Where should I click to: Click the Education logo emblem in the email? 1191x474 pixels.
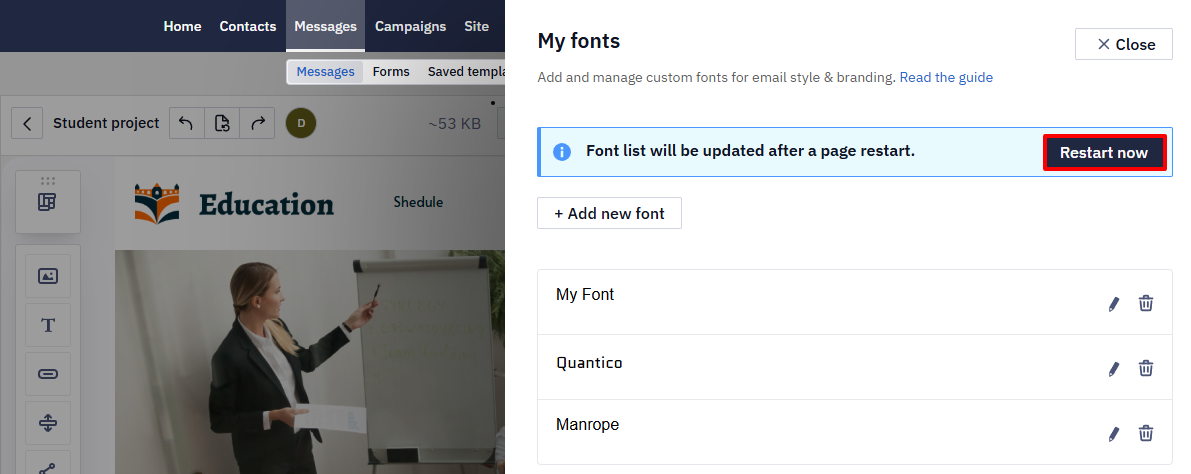[x=157, y=203]
